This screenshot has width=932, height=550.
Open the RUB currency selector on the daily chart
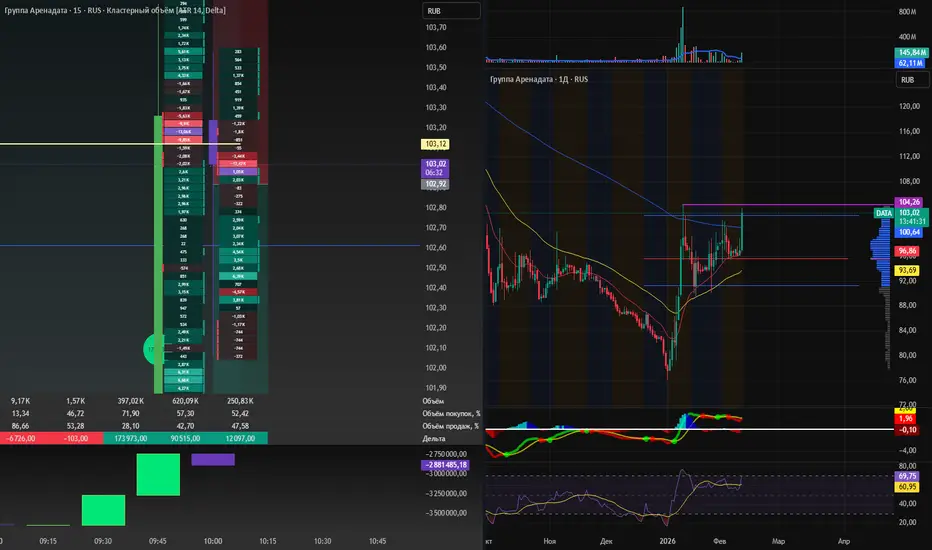pyautogui.click(x=912, y=80)
